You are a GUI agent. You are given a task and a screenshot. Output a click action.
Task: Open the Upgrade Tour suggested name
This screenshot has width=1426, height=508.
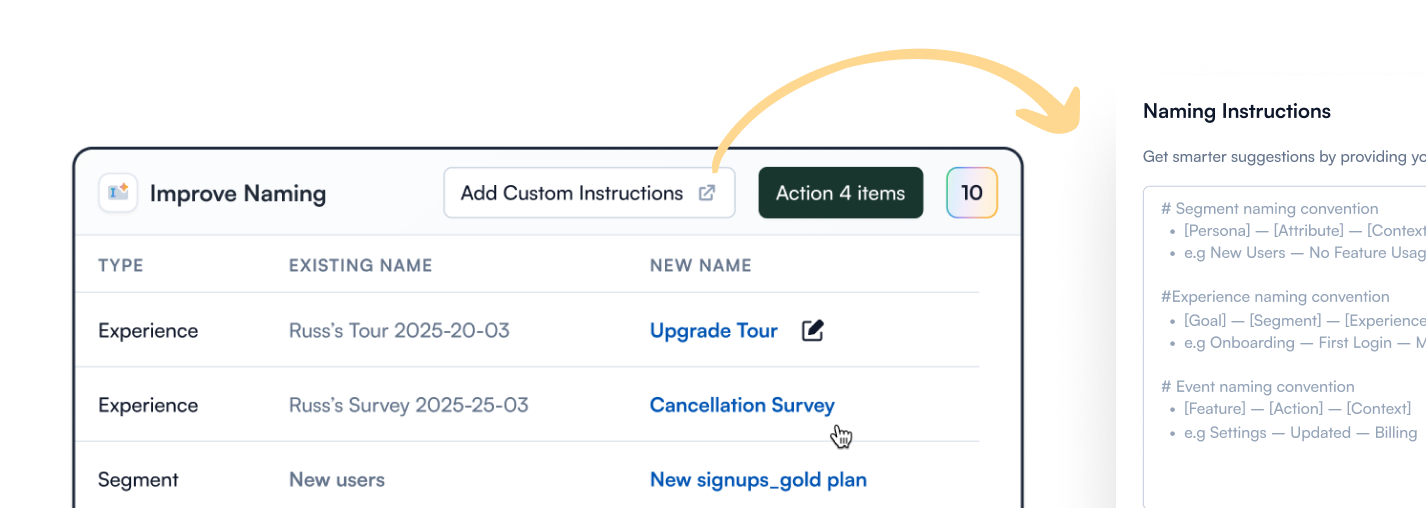pos(713,331)
